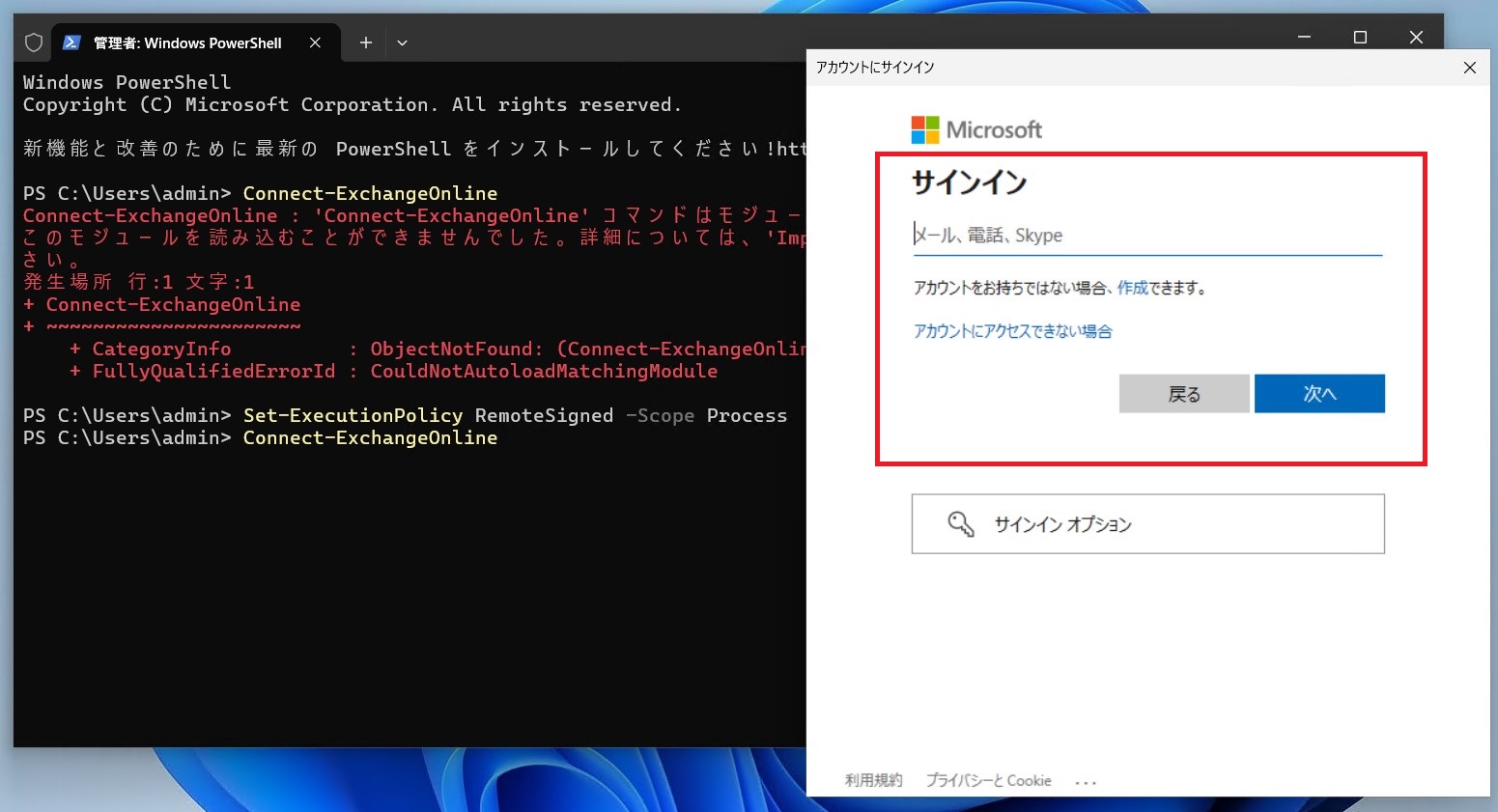Click the 次へ button
This screenshot has width=1498, height=812.
point(1319,394)
